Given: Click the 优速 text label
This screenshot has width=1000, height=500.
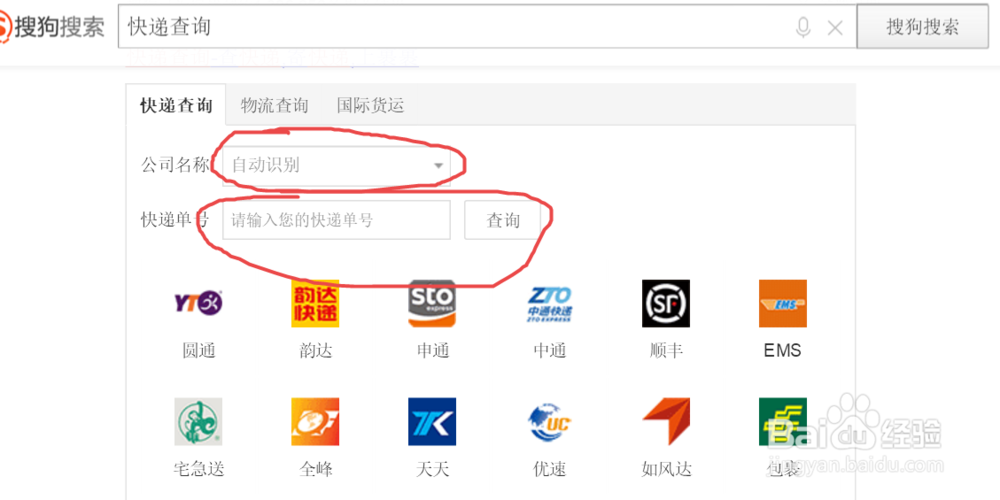Looking at the screenshot, I should 550,469.
